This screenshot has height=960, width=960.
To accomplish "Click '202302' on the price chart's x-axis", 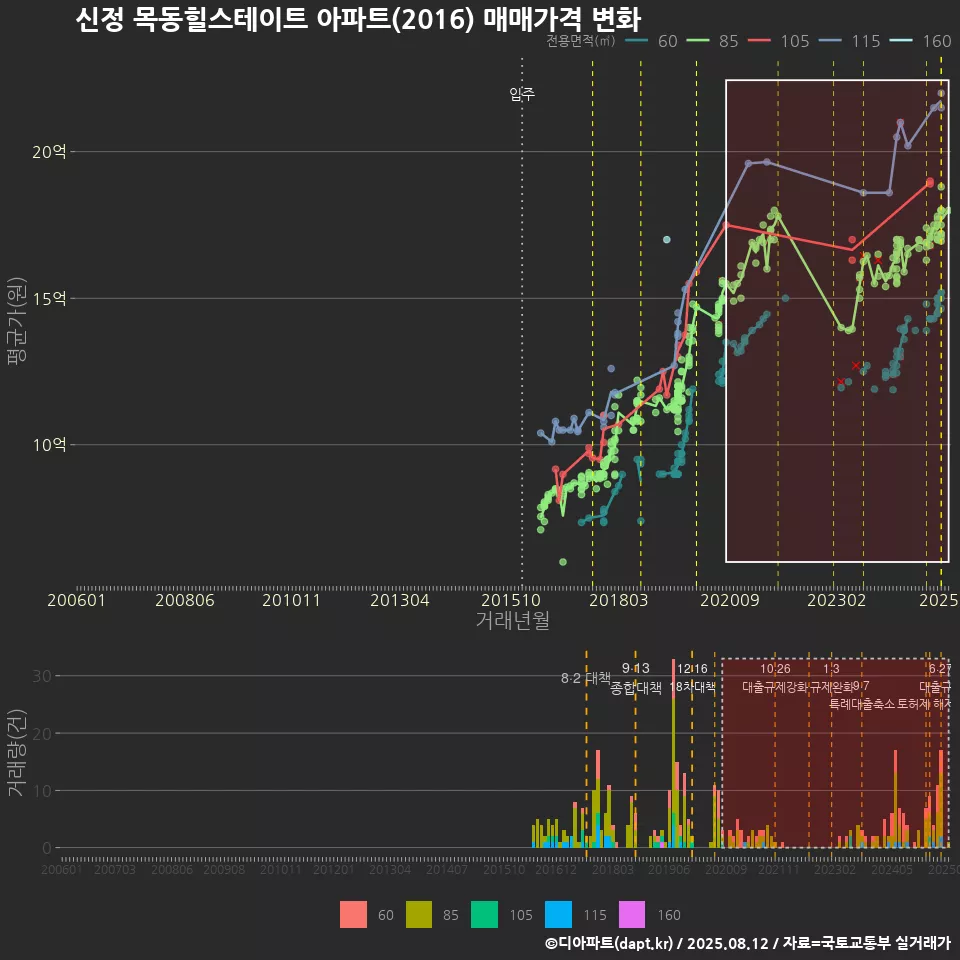I will tap(836, 600).
